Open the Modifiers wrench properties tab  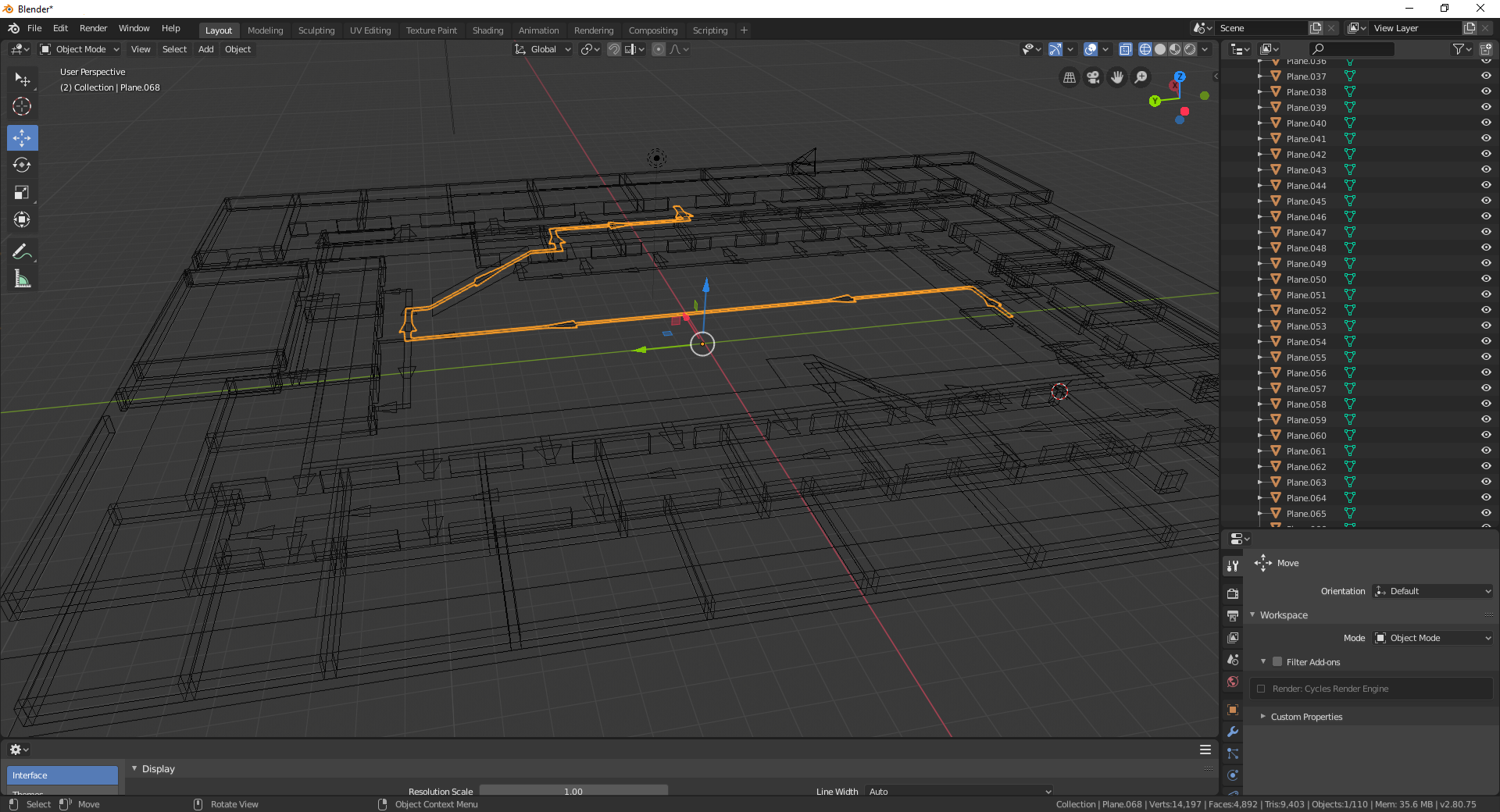(1233, 732)
